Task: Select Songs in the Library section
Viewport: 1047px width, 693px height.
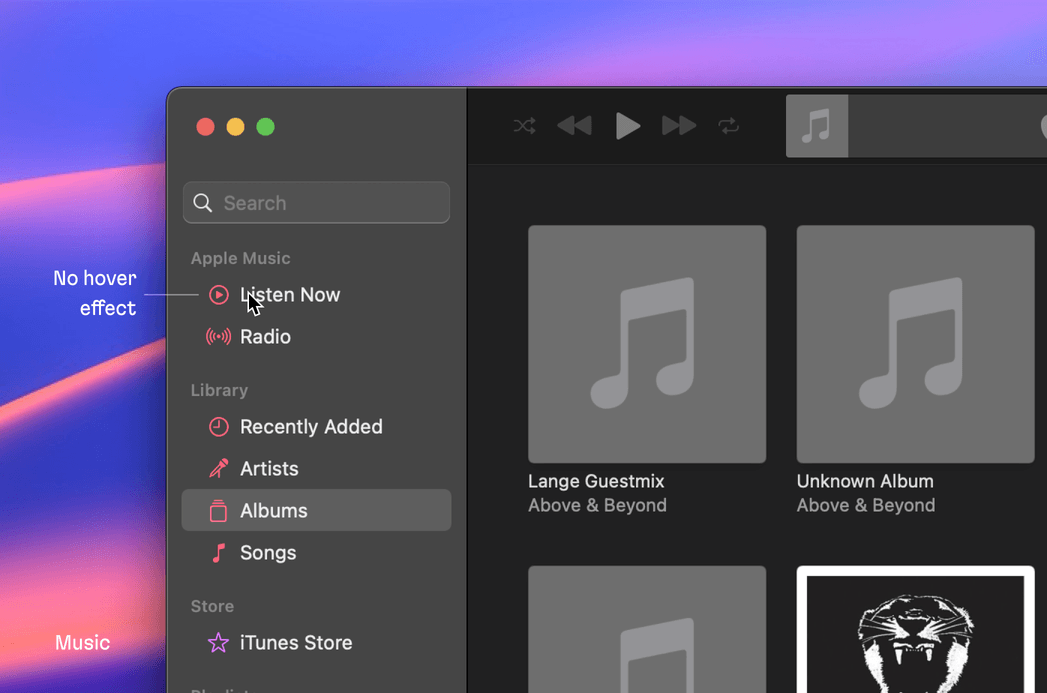Action: [x=268, y=552]
